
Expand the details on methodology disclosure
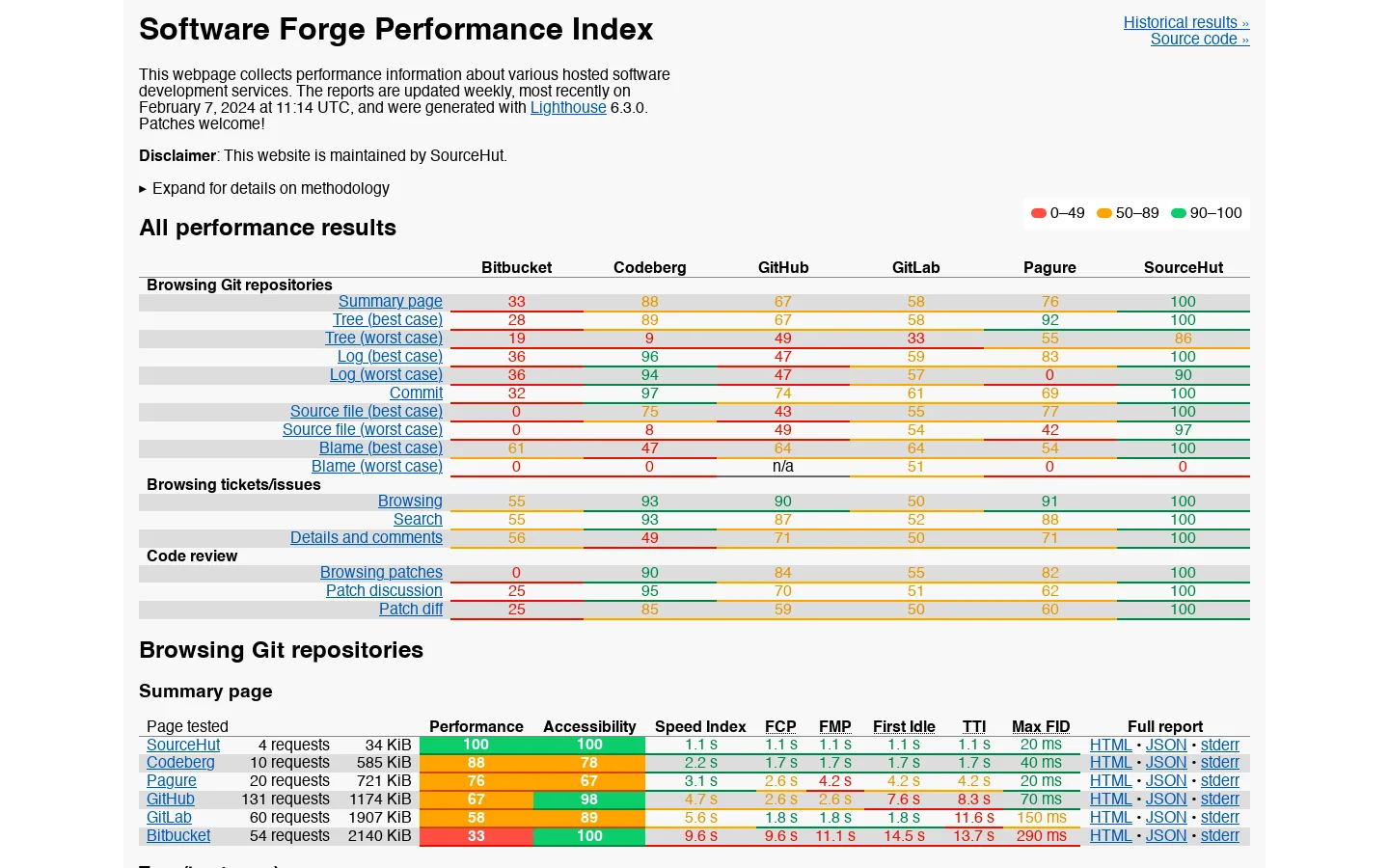tap(264, 188)
